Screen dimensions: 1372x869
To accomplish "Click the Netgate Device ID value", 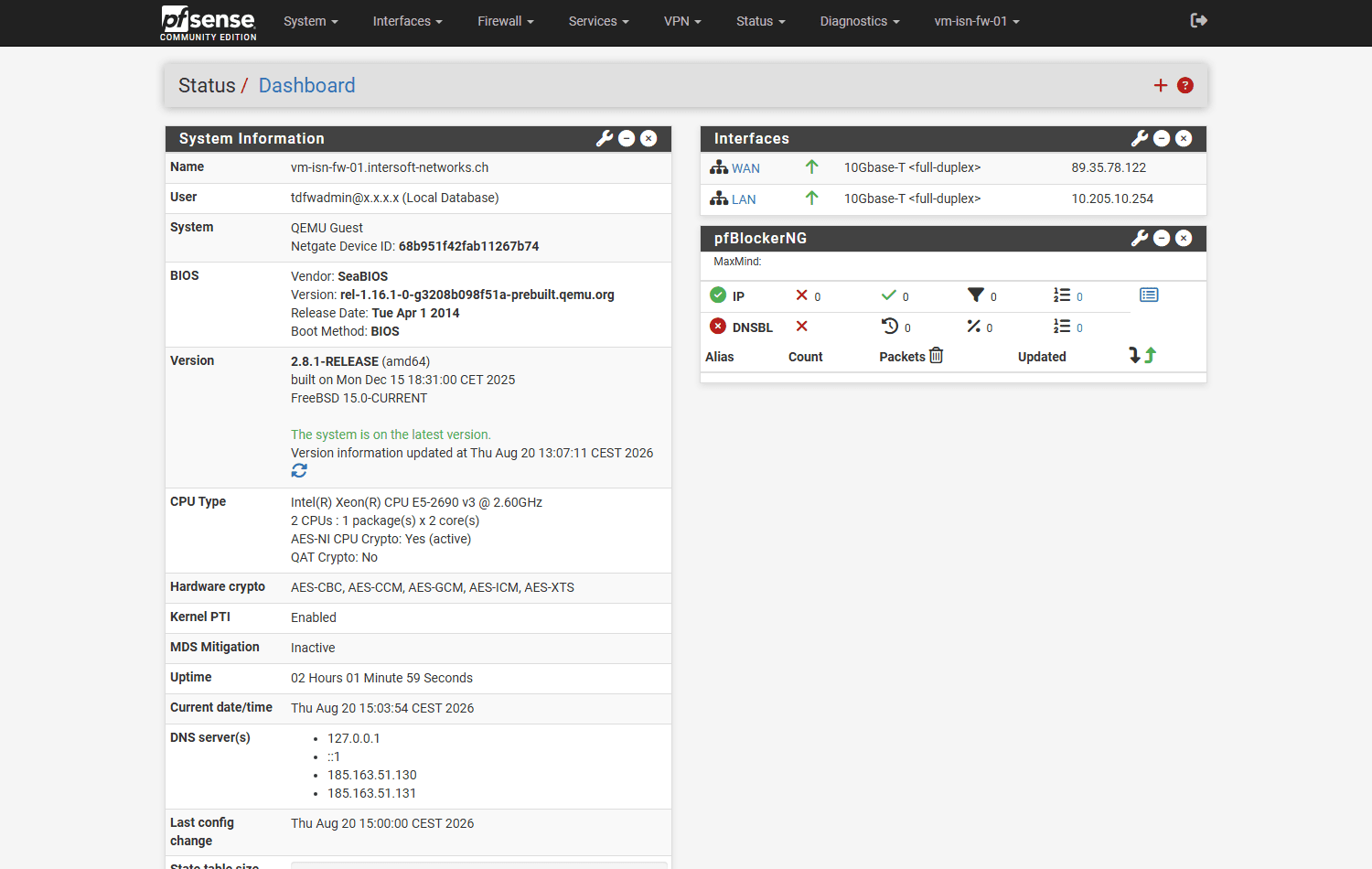I will coord(468,246).
